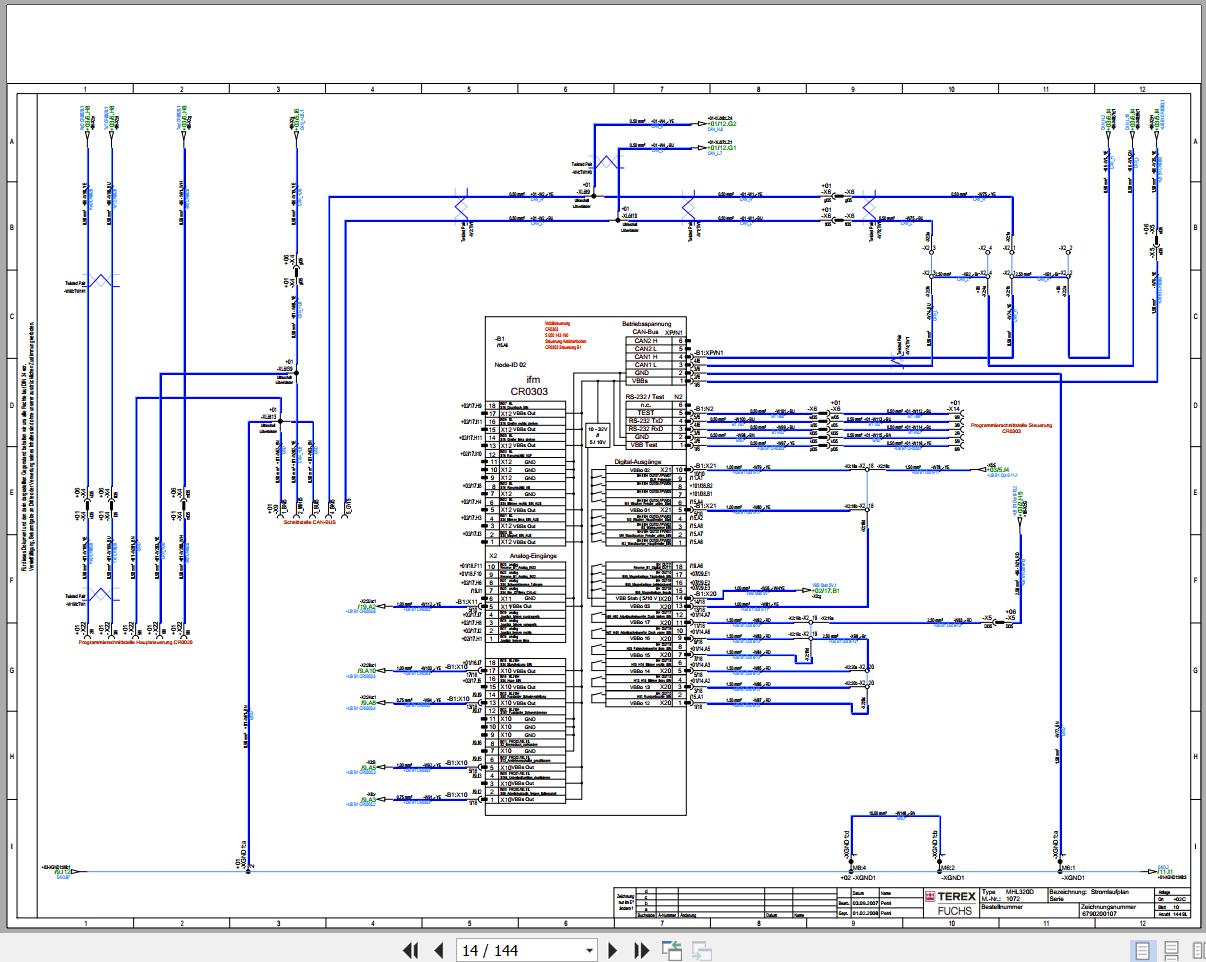1206x962 pixels.
Task: Go to the first page
Action: 410,950
